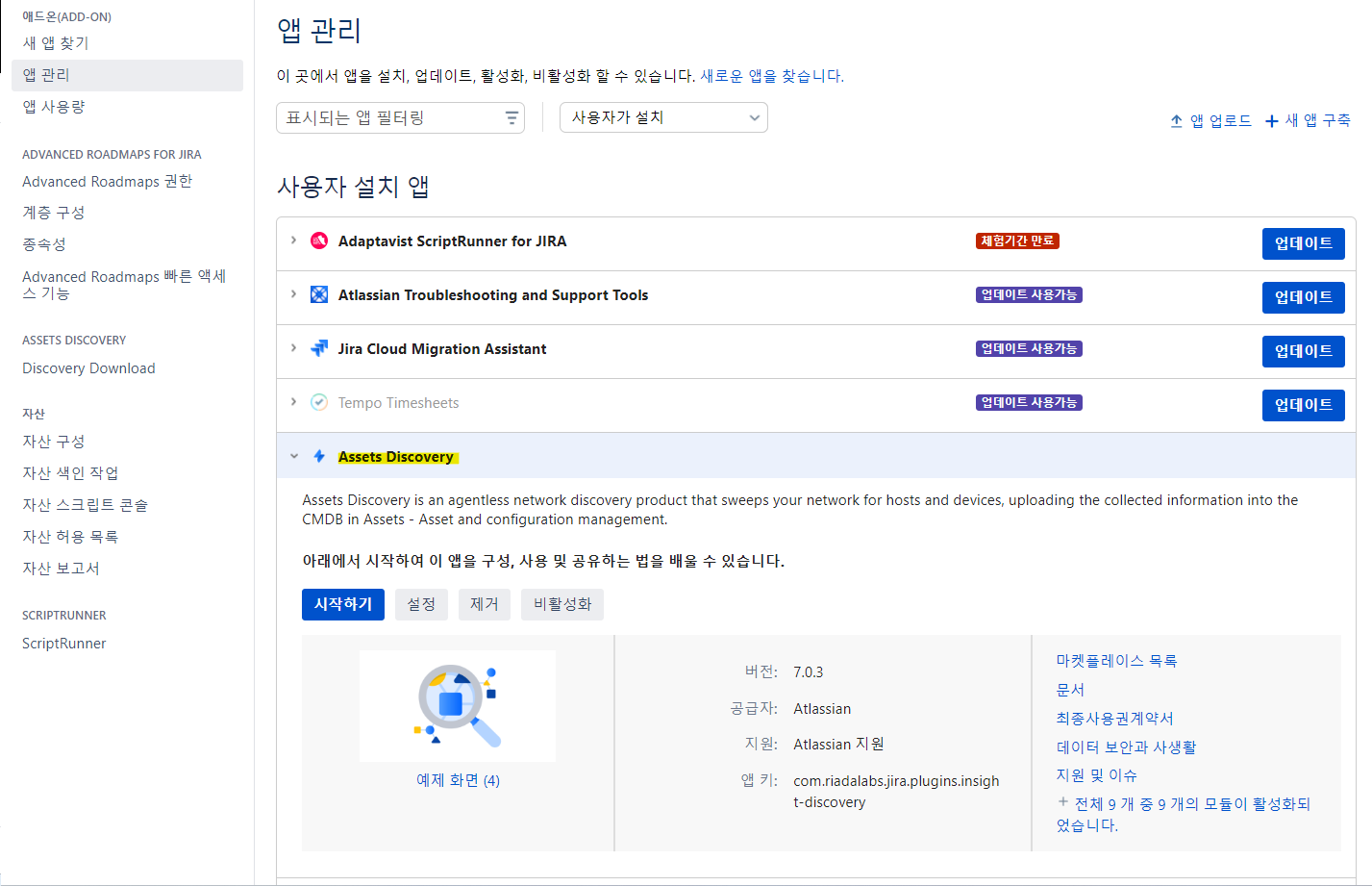Image resolution: width=1372 pixels, height=886 pixels.
Task: Open the 예제 화면 (4) link
Action: pos(458,780)
